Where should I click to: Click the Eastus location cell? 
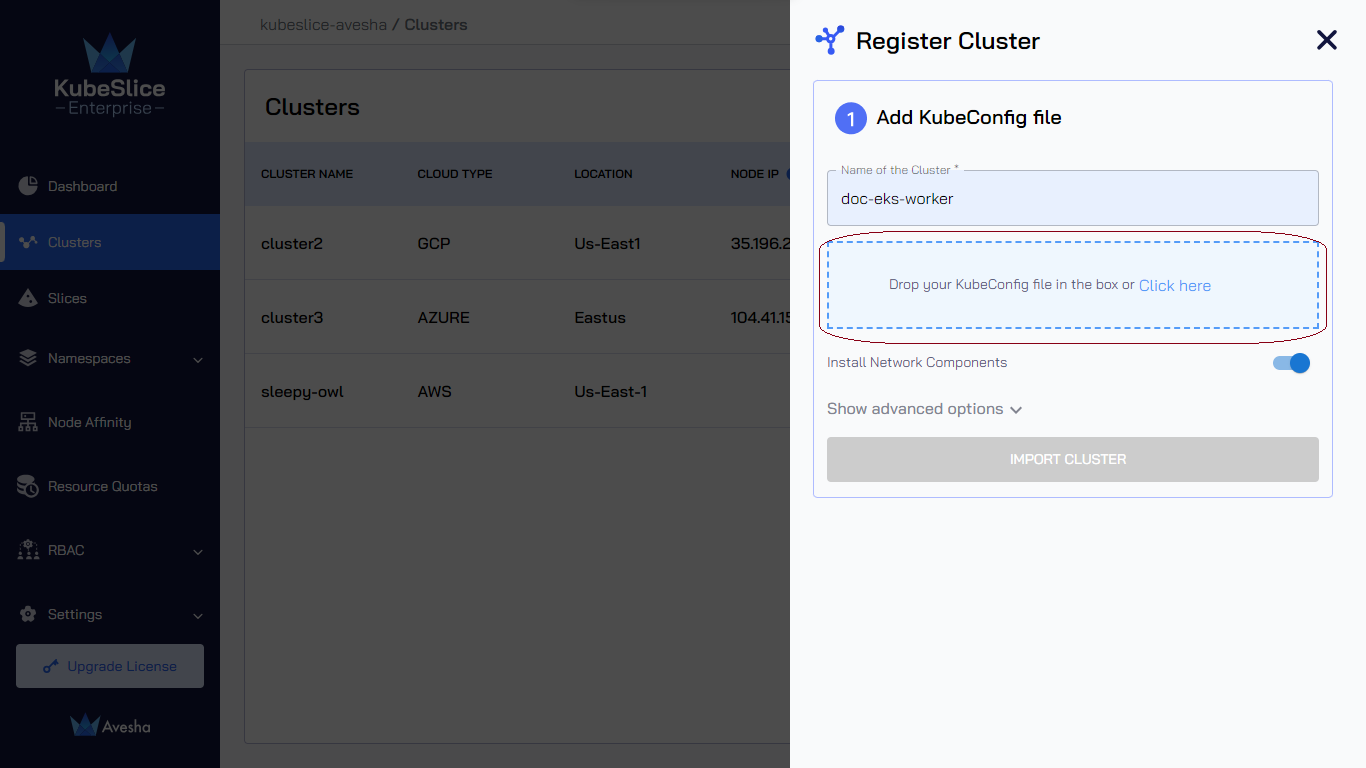600,317
